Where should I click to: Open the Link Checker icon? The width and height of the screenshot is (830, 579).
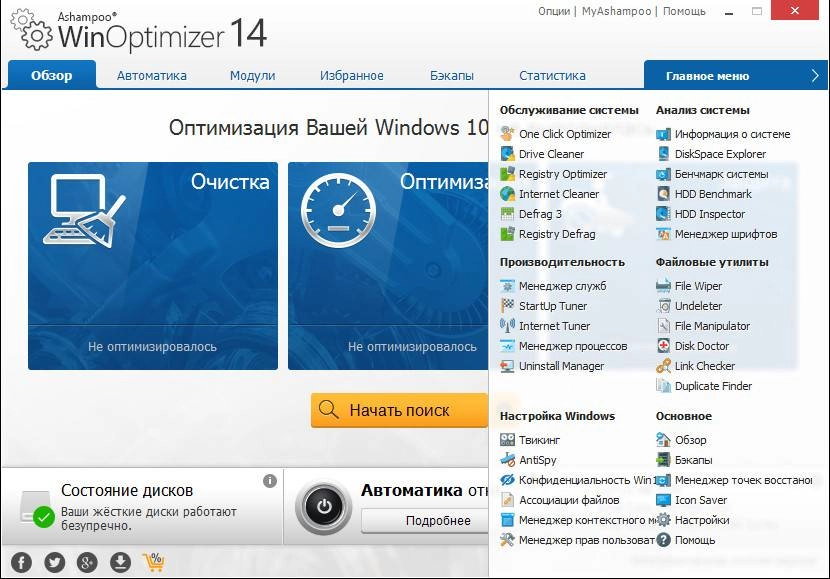pyautogui.click(x=663, y=366)
